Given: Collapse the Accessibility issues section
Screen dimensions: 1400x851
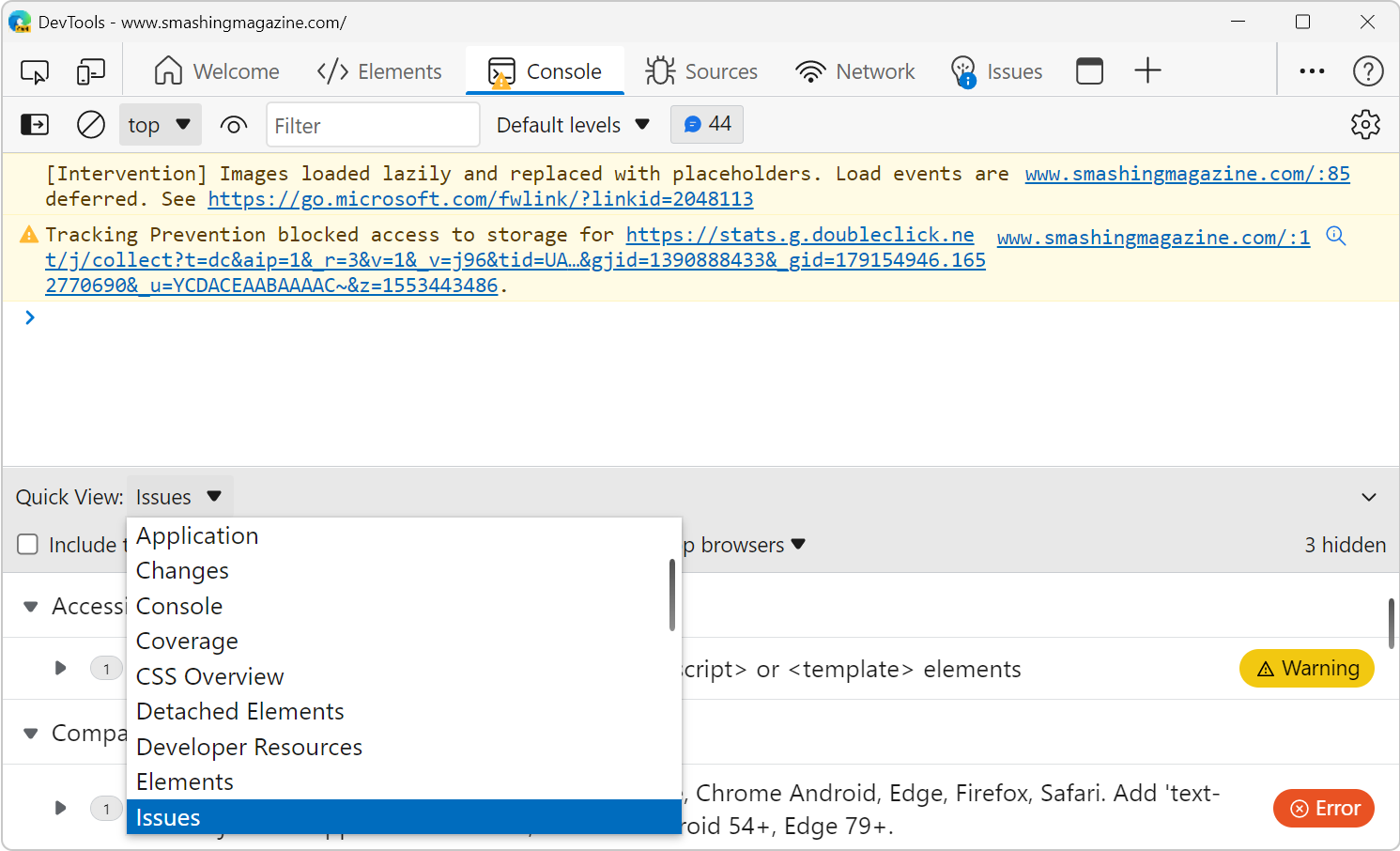Looking at the screenshot, I should pyautogui.click(x=31, y=605).
